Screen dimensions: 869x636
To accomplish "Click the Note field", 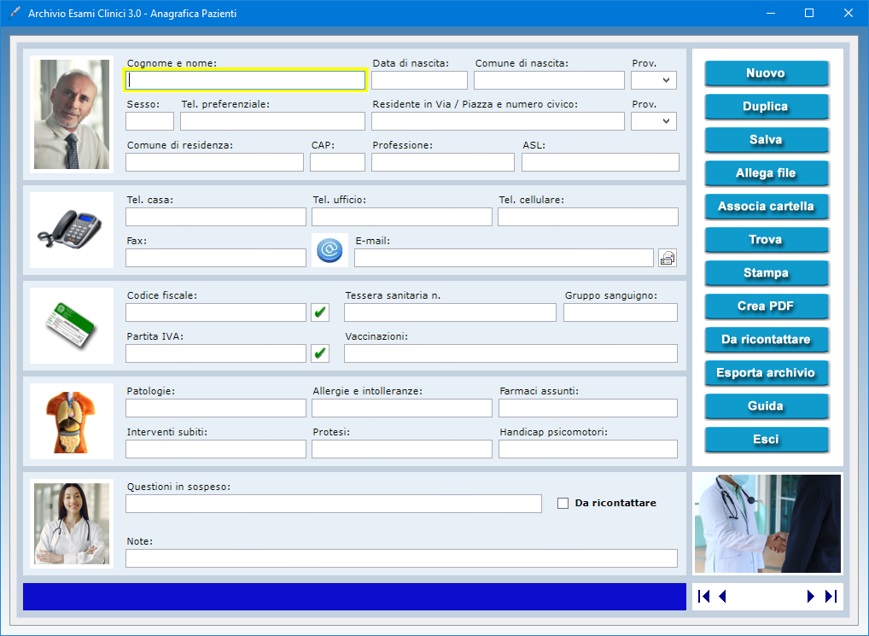I will 401,558.
